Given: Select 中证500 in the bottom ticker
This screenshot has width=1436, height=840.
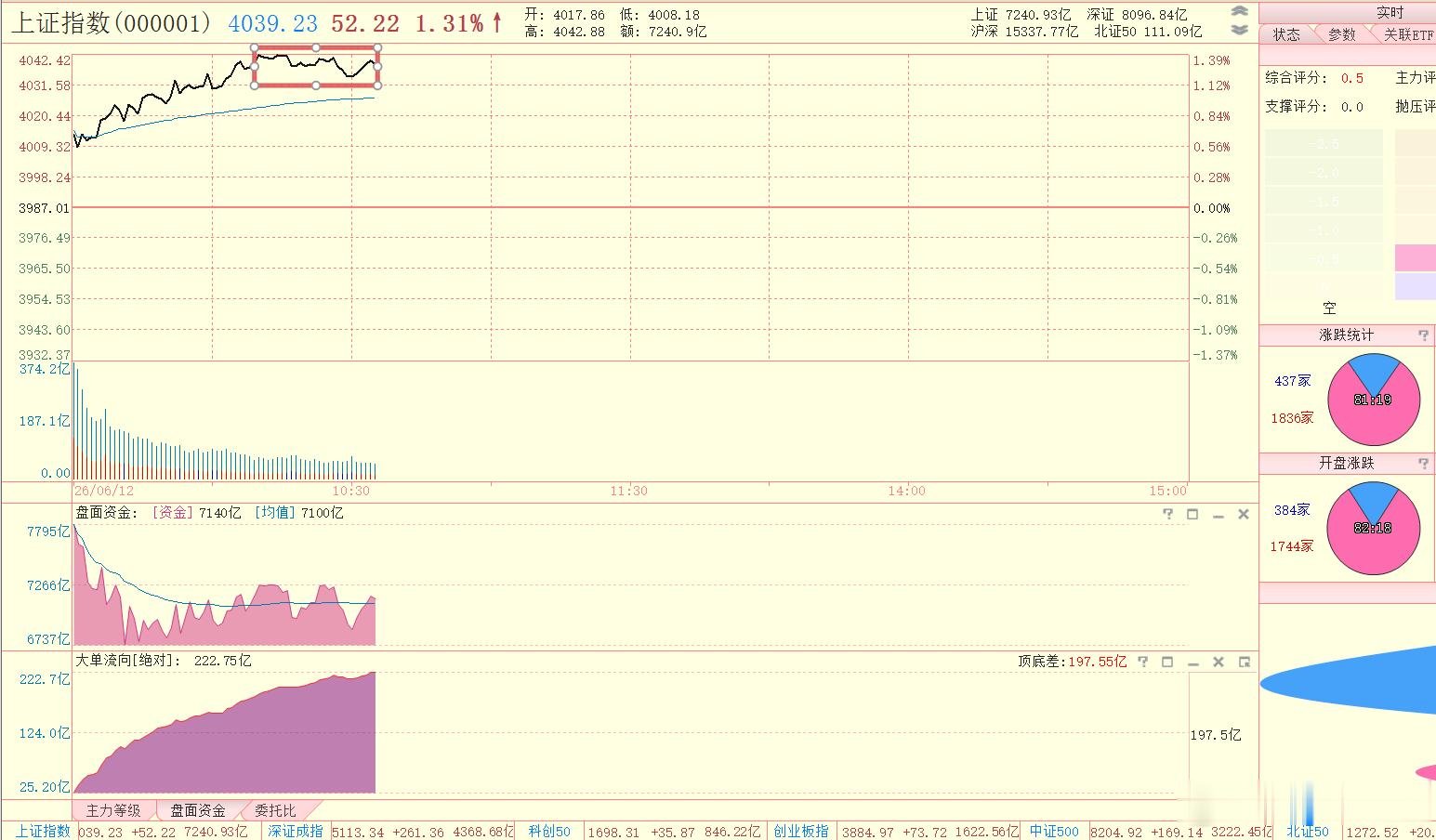Looking at the screenshot, I should (1054, 832).
